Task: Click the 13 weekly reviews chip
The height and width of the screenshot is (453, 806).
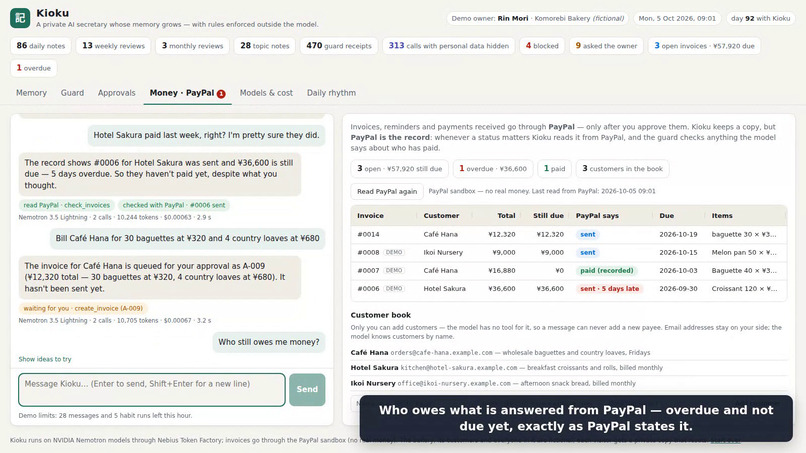Action: tap(114, 46)
